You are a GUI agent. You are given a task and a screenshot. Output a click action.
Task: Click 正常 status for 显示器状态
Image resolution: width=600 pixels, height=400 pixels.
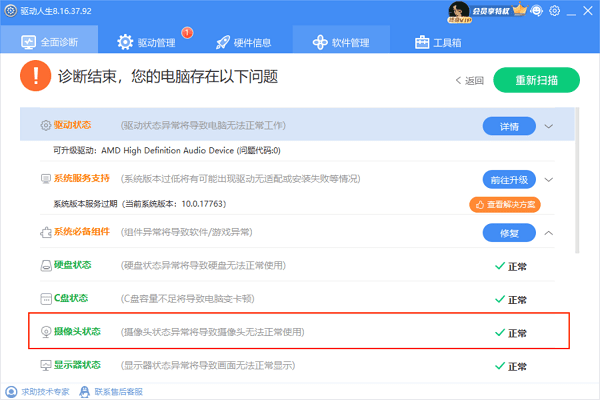pos(511,366)
